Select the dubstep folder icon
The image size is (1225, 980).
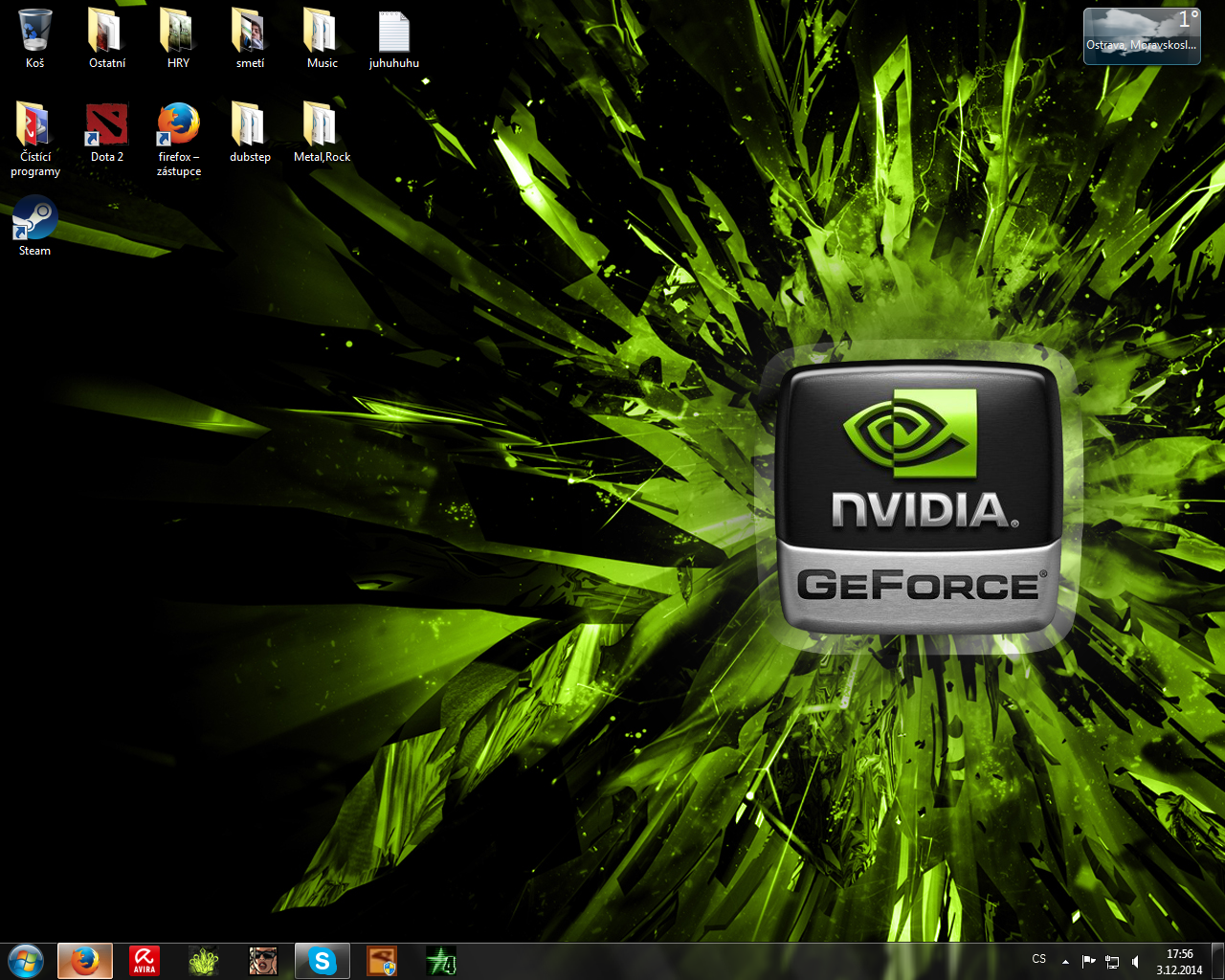[251, 133]
